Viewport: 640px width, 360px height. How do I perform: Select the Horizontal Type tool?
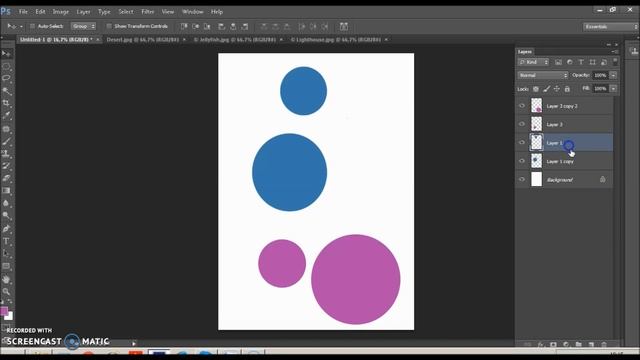click(x=6, y=241)
